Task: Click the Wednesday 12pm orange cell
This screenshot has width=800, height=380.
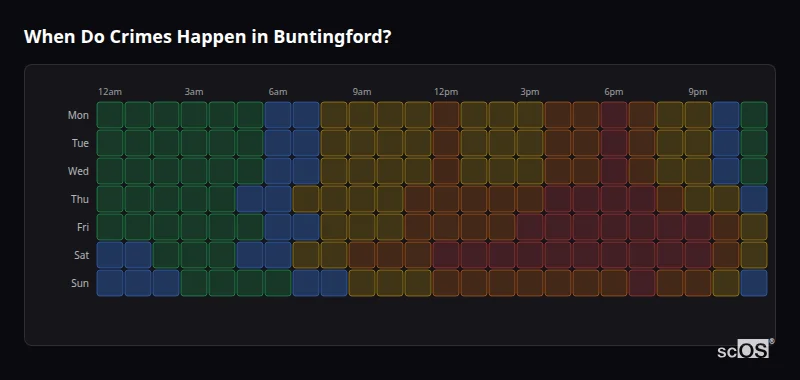Action: (446, 171)
